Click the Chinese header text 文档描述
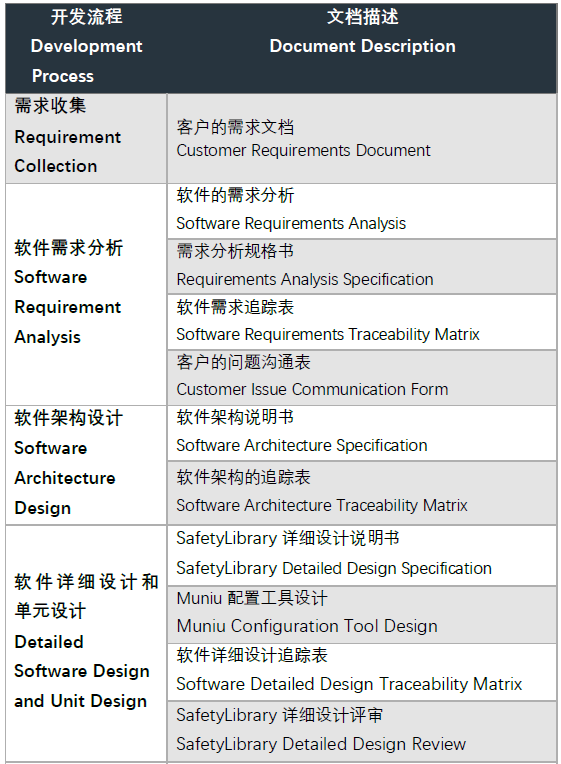Image resolution: width=561 pixels, height=764 pixels. (x=362, y=17)
